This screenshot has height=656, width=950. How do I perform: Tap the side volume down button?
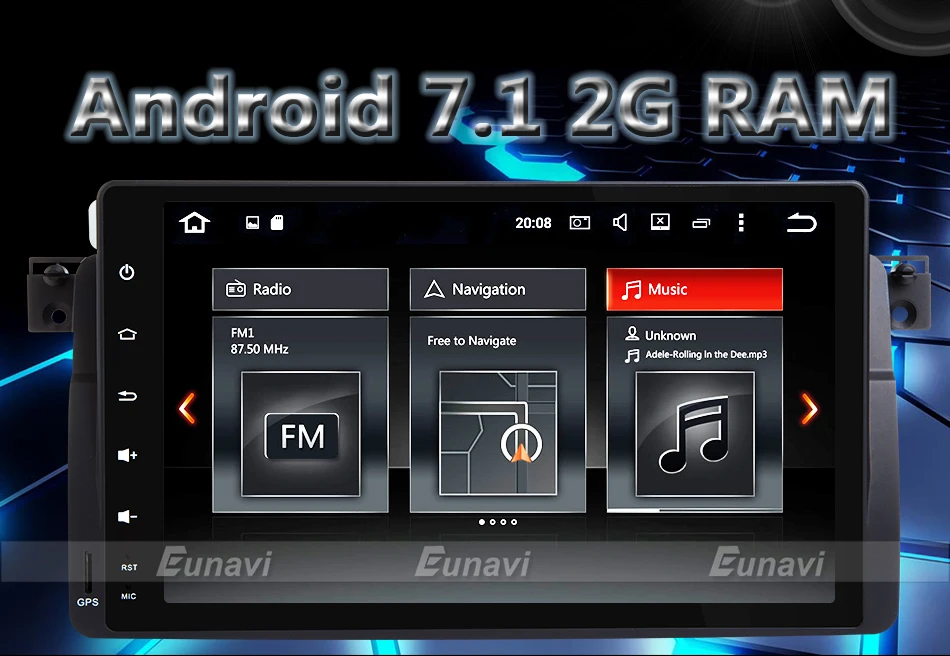pos(127,516)
